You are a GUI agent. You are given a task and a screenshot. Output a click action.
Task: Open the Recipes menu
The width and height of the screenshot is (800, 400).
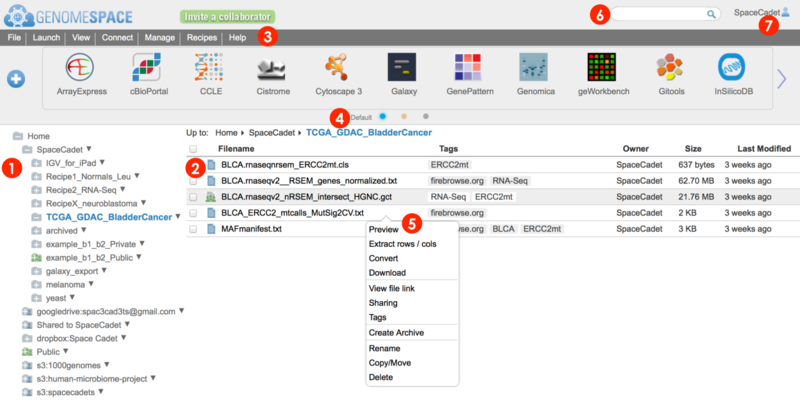pos(202,38)
